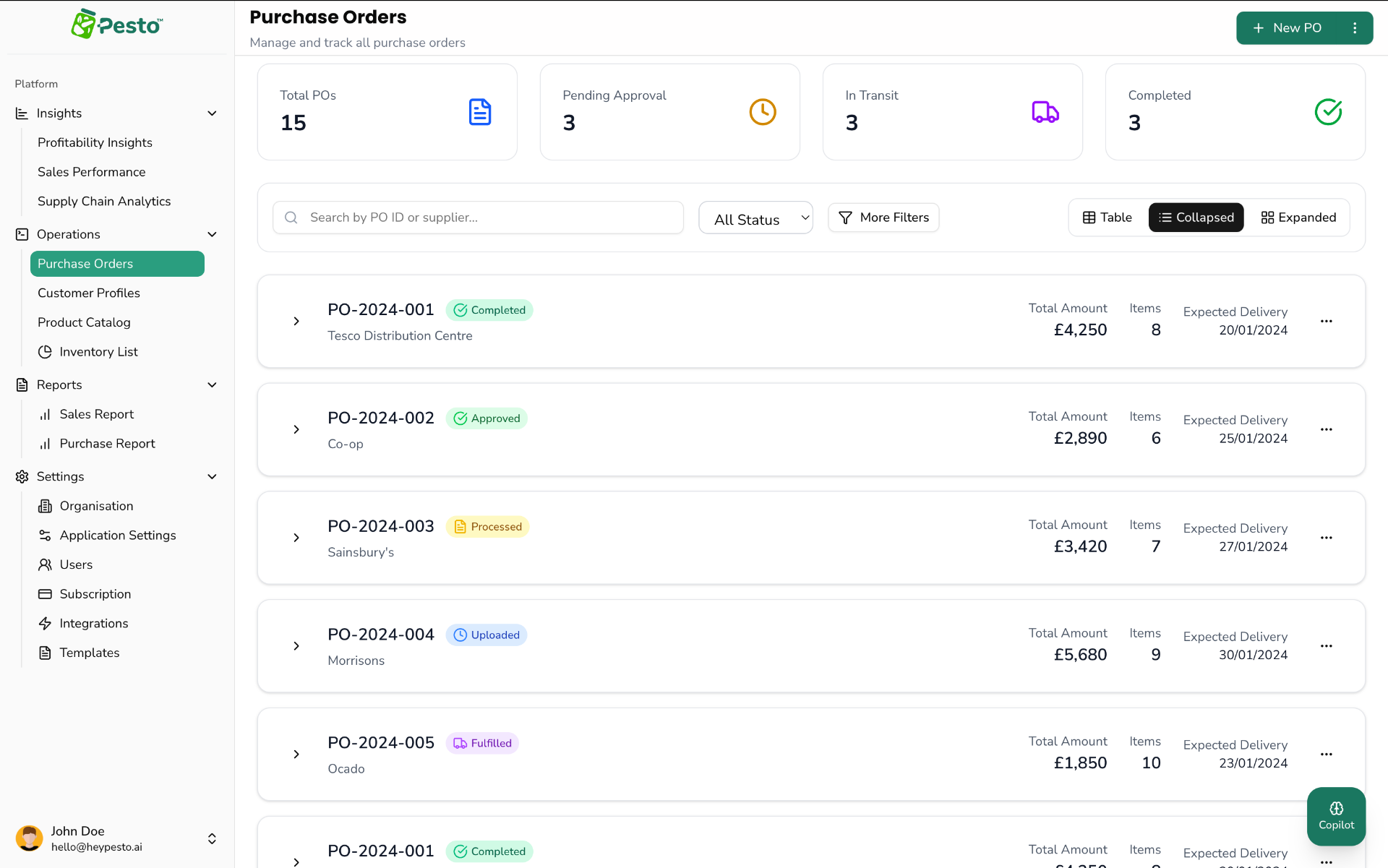Click the Integrations lightning icon
This screenshot has width=1388, height=868.
click(46, 623)
